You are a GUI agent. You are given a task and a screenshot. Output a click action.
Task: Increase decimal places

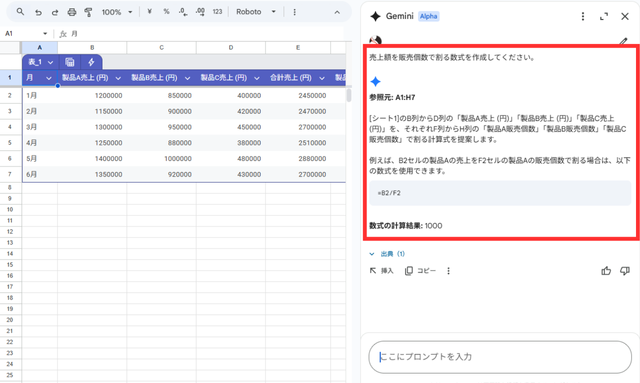click(200, 12)
